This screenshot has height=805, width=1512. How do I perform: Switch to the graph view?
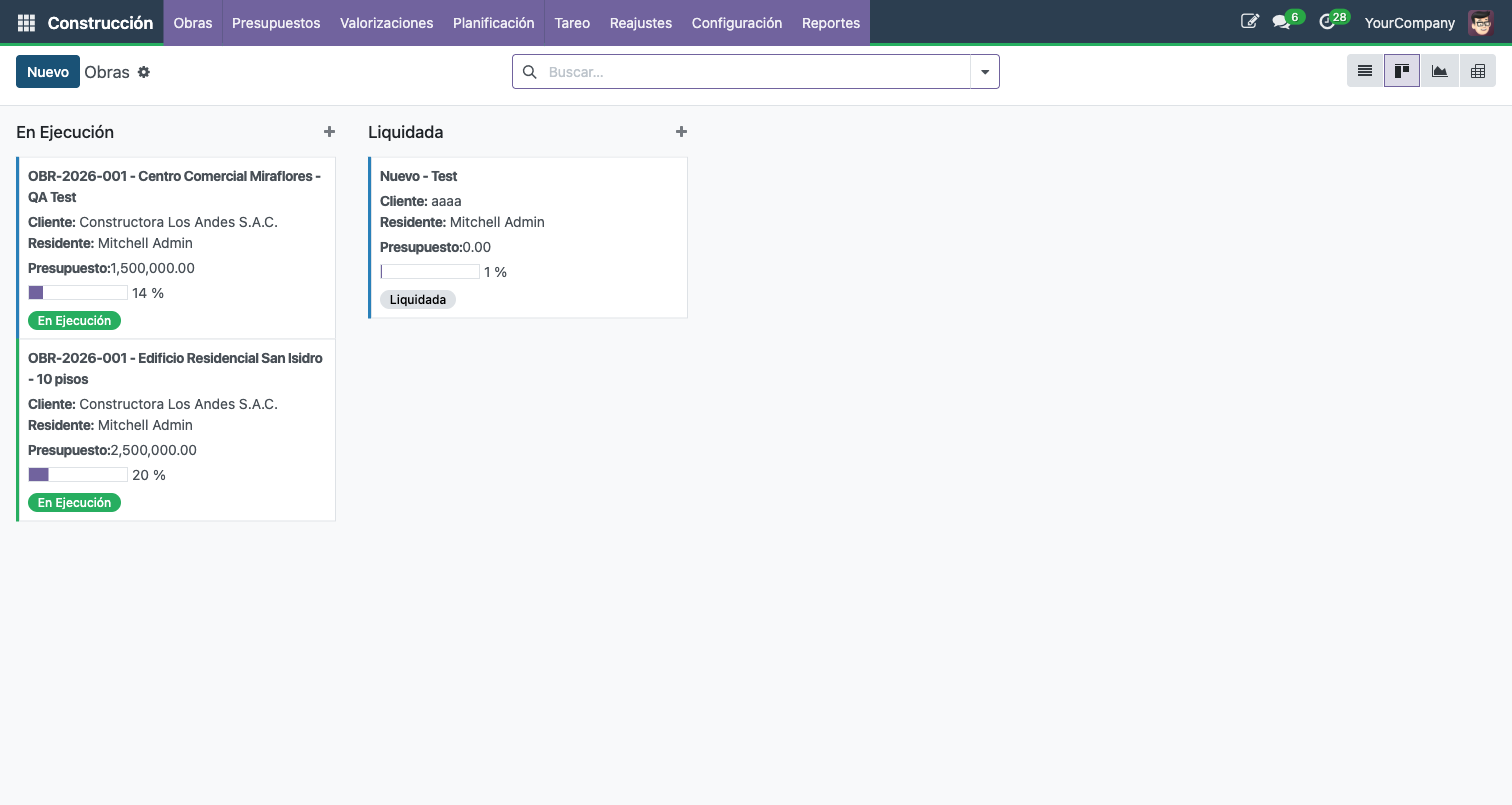coord(1440,70)
